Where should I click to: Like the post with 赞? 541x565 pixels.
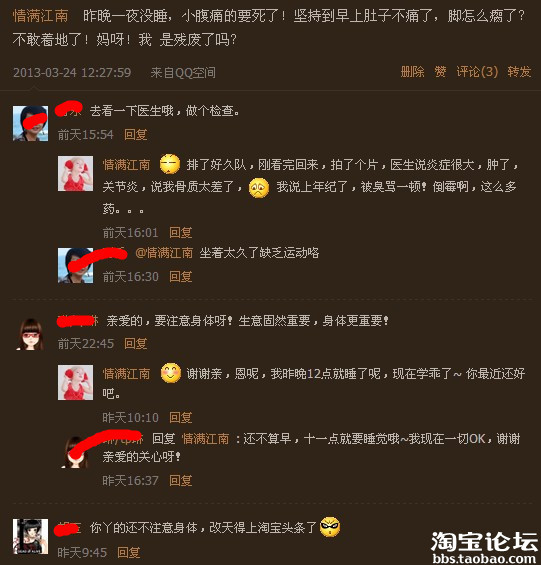pyautogui.click(x=440, y=72)
